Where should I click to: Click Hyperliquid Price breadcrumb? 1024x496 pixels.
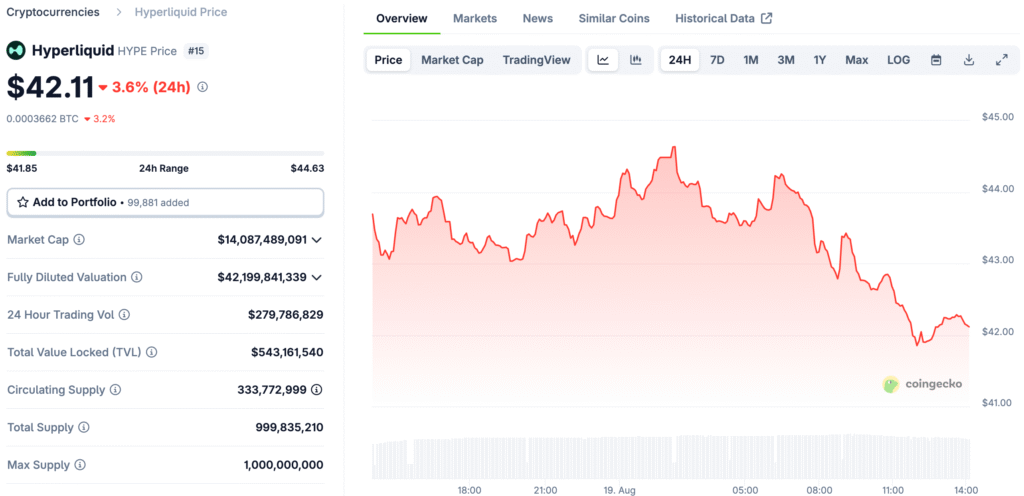point(181,12)
